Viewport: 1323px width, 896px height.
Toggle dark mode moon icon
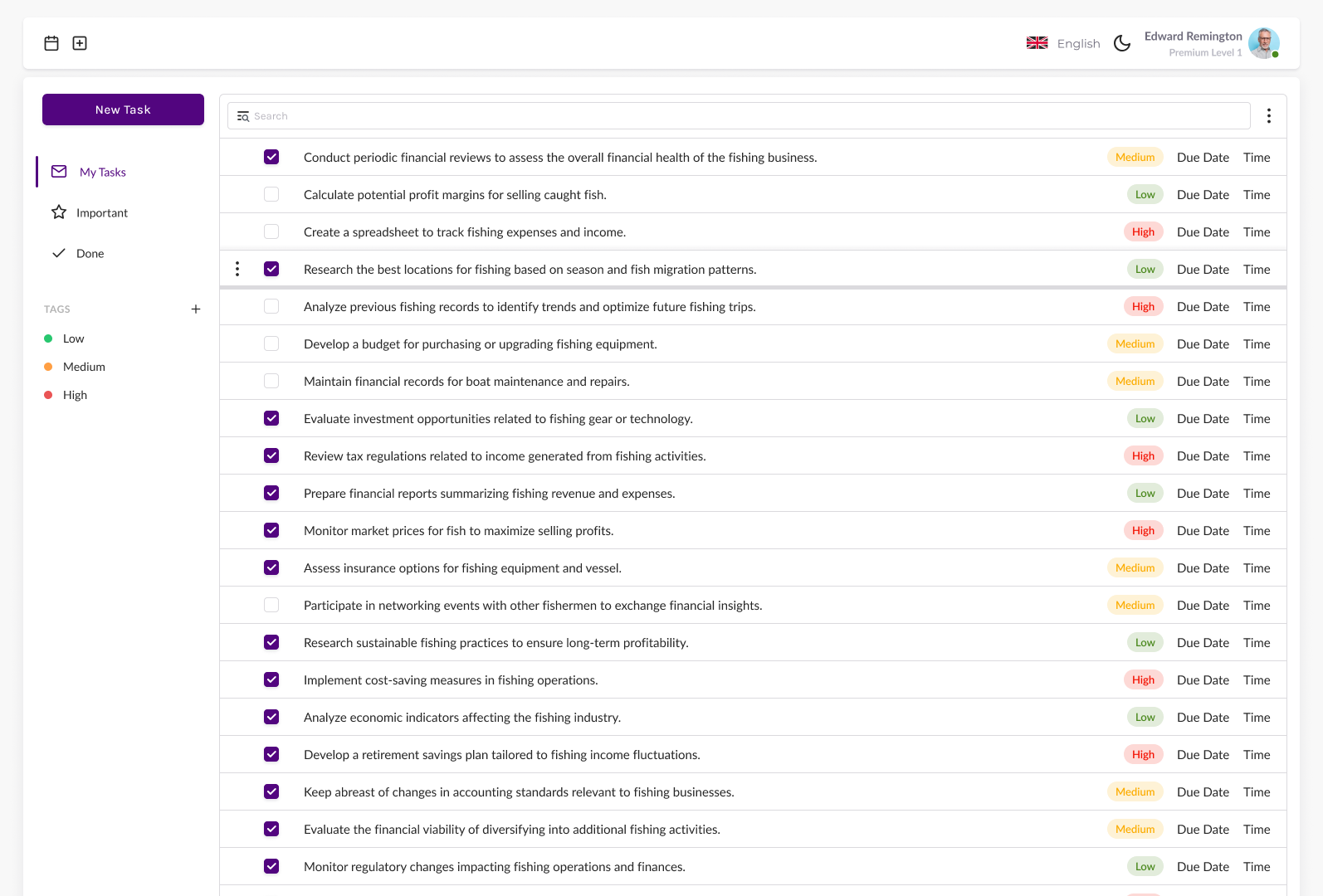pos(1122,43)
